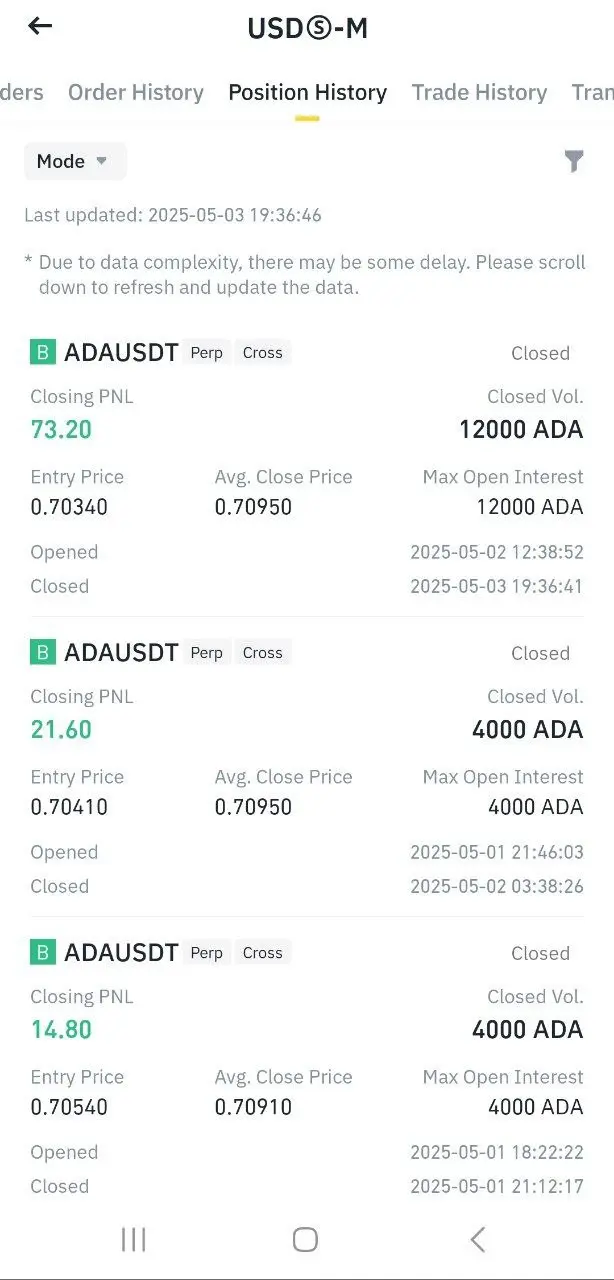Select the Position History tab
The height and width of the screenshot is (1280, 614).
coord(307,92)
